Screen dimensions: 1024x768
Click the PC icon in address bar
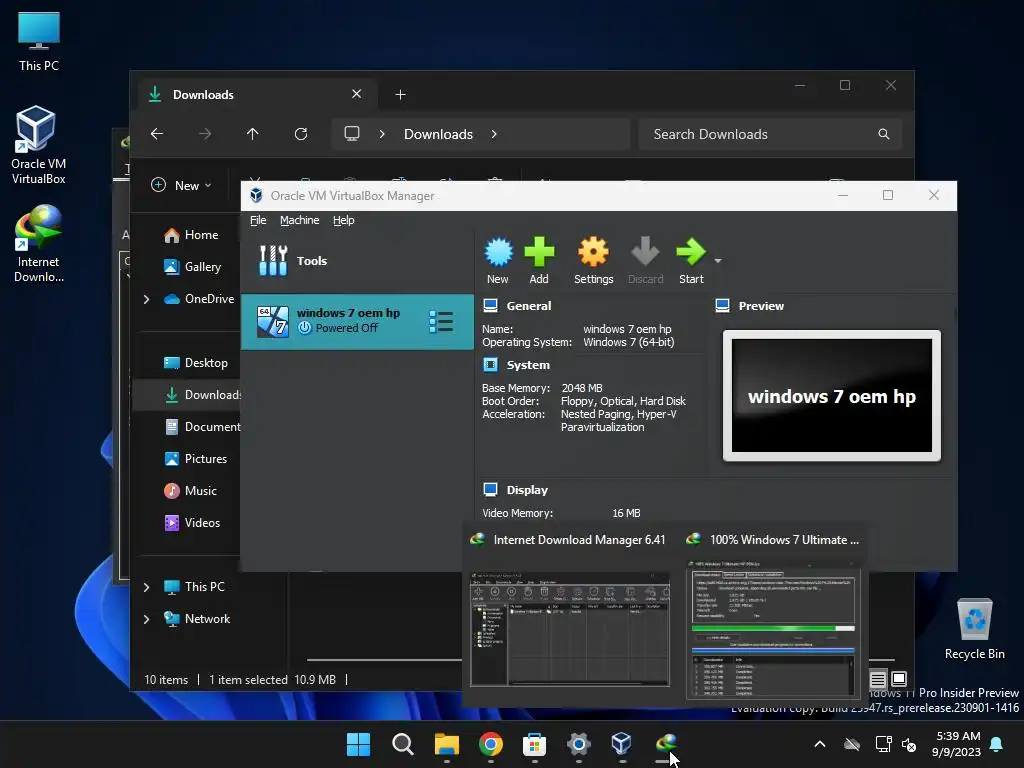352,134
